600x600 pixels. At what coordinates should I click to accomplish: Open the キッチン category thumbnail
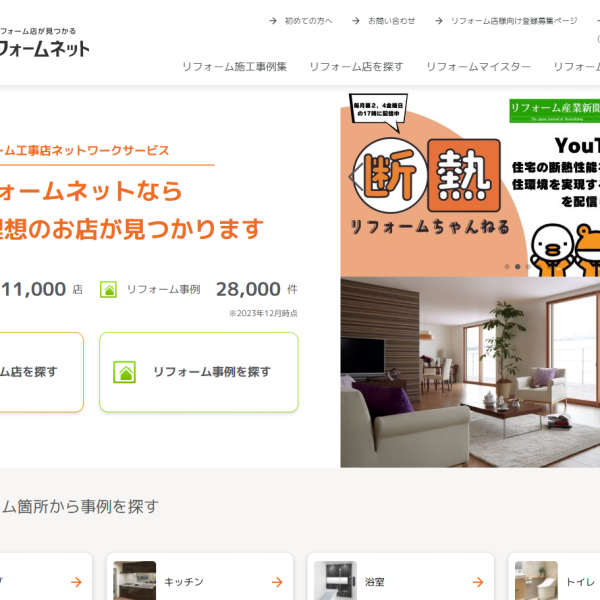135,580
